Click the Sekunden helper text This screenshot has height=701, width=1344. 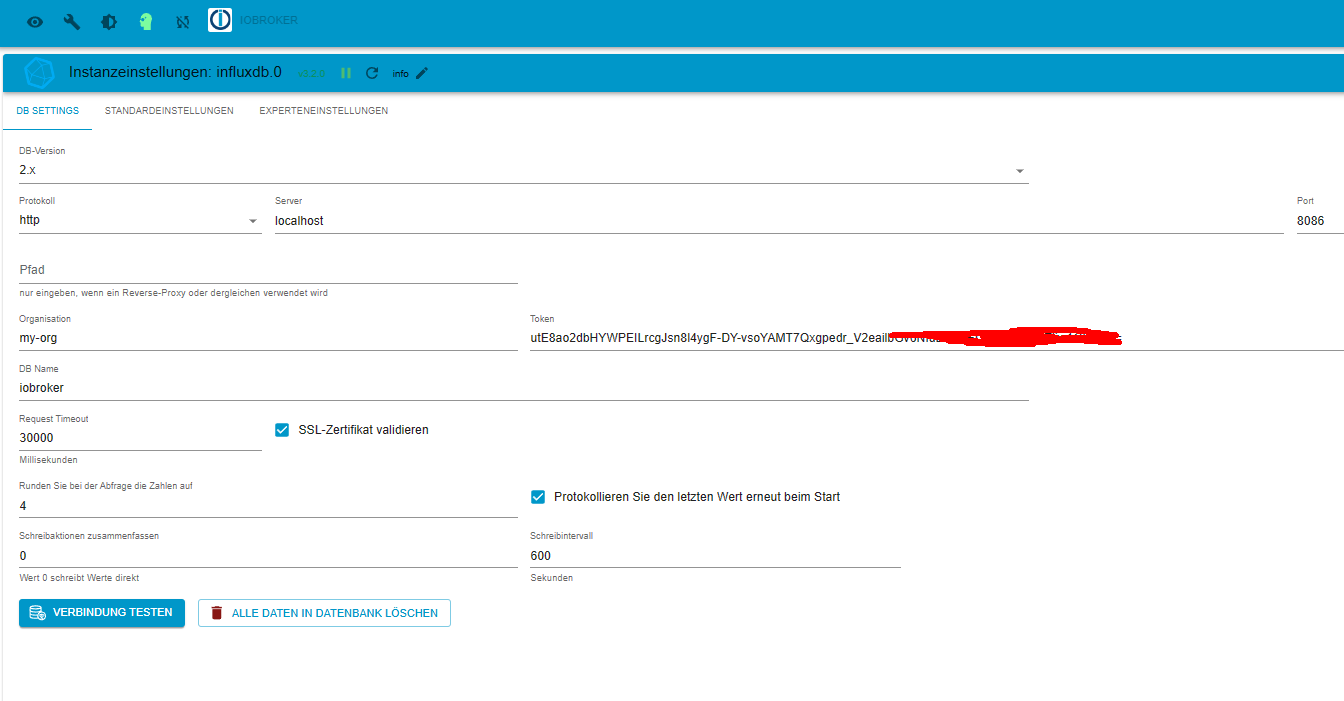coord(551,578)
